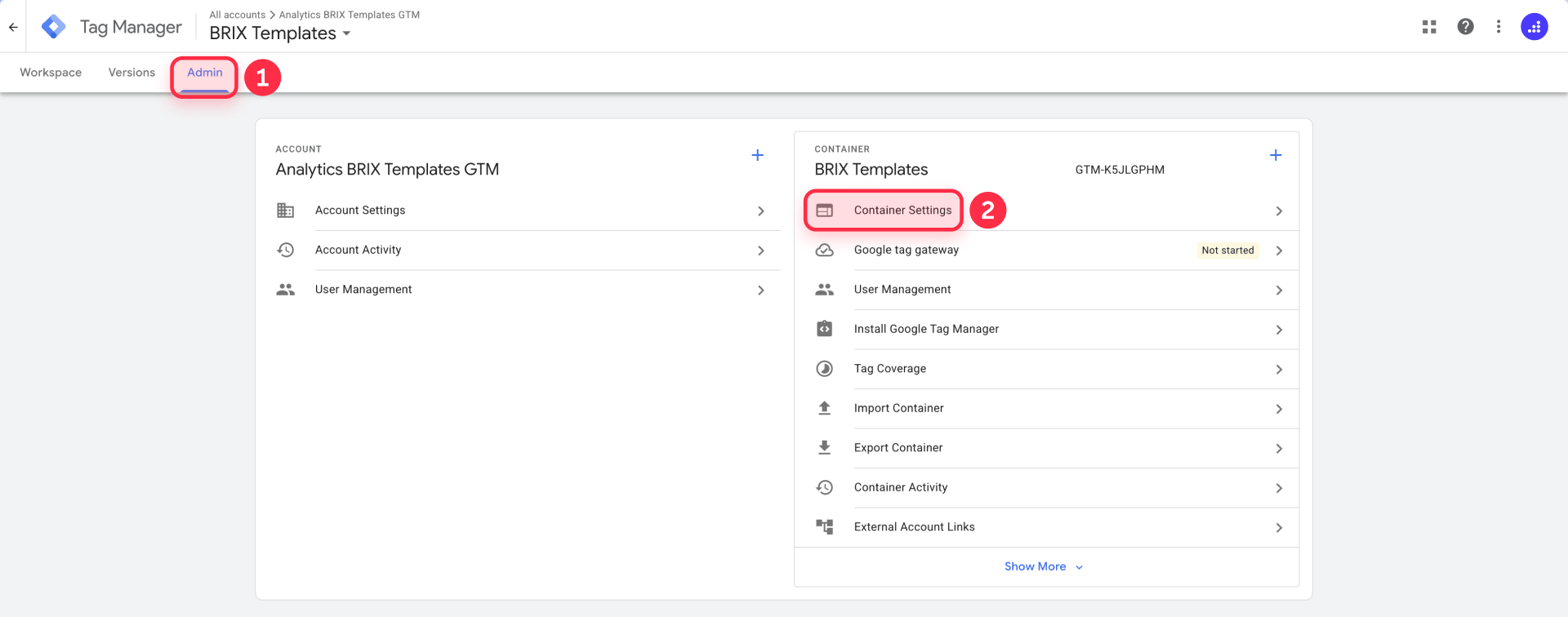
Task: Switch to the Versions tab
Action: (x=131, y=73)
